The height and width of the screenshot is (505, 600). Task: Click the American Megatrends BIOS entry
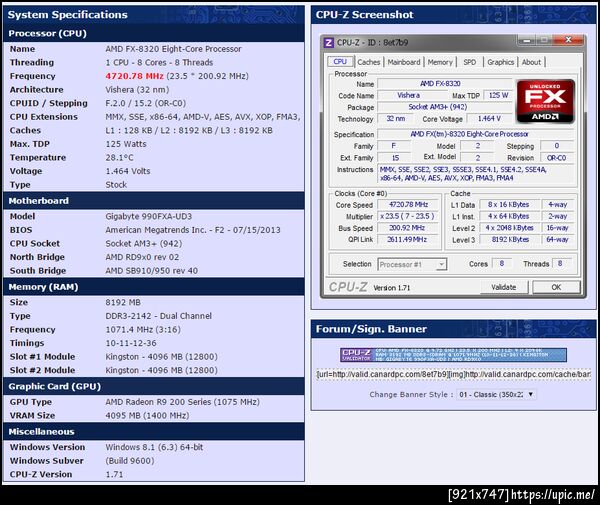tap(193, 230)
